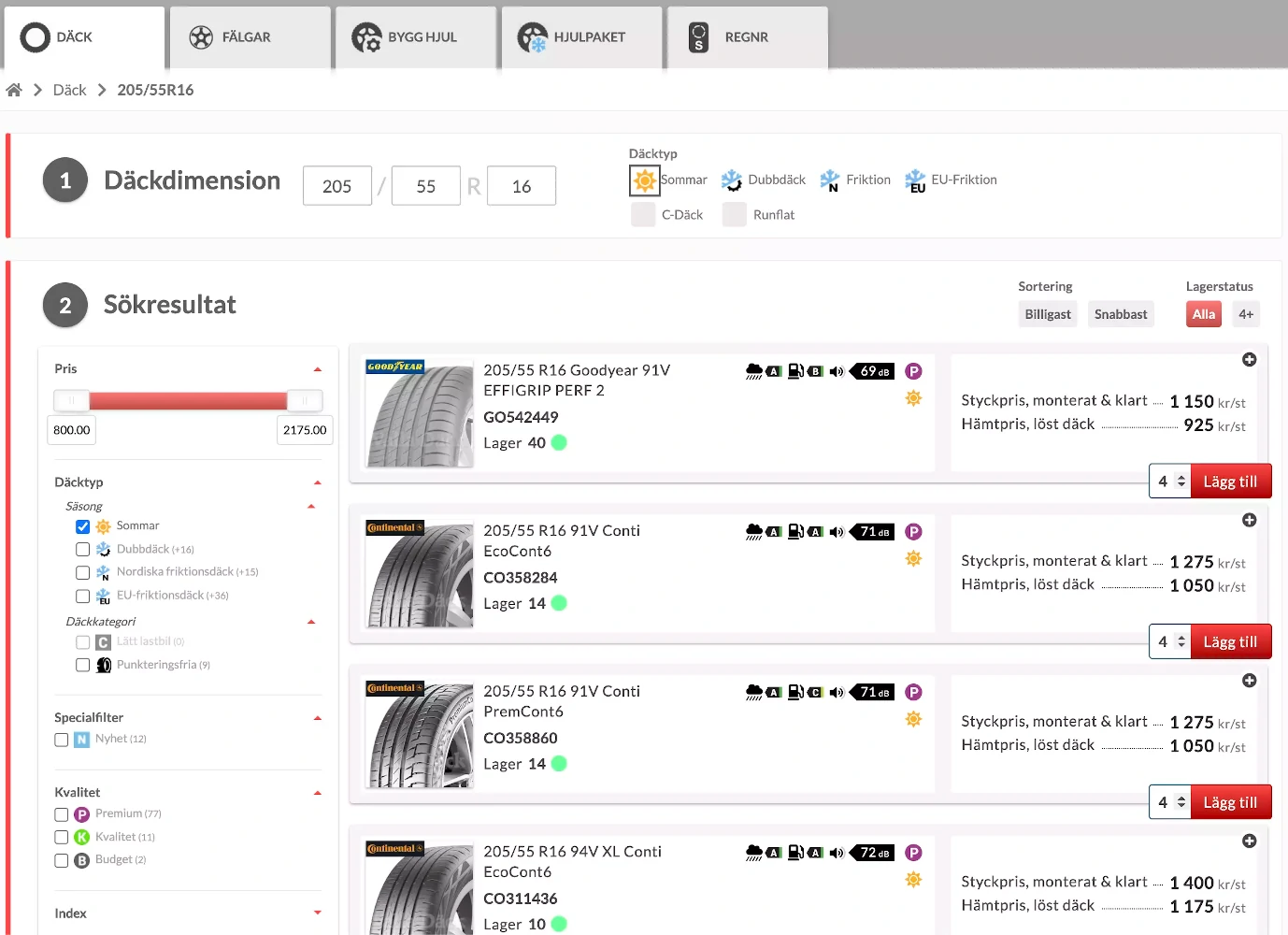The height and width of the screenshot is (935, 1288).
Task: Choose the EU-Friktion tire type icon
Action: tap(915, 180)
